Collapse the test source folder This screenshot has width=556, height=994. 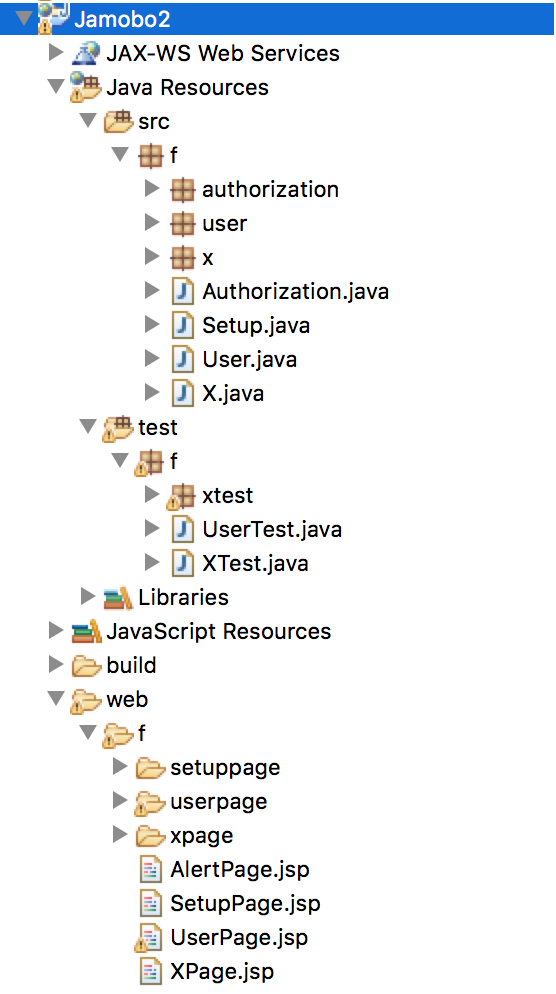(x=88, y=426)
